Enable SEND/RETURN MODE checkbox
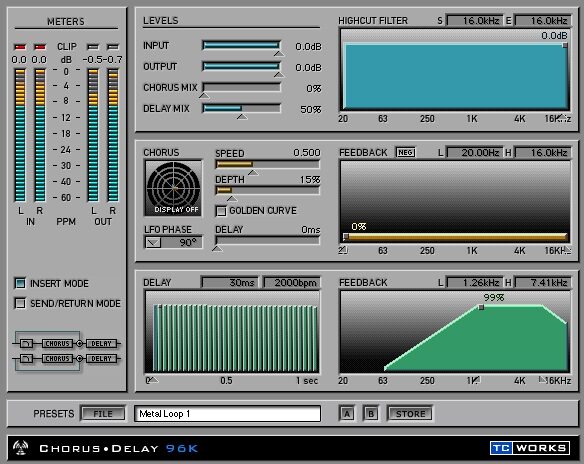 [x=20, y=303]
